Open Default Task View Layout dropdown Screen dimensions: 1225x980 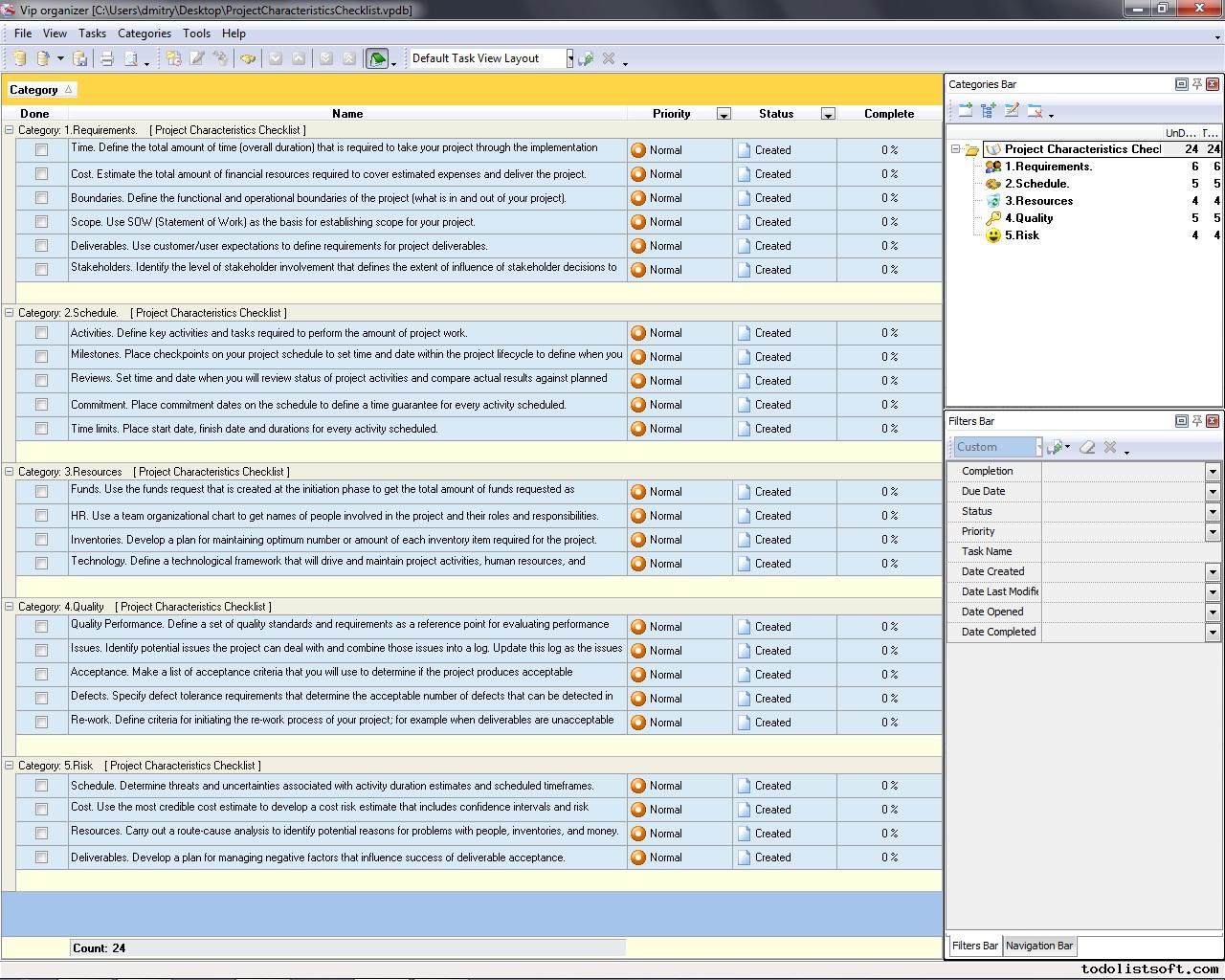[569, 58]
